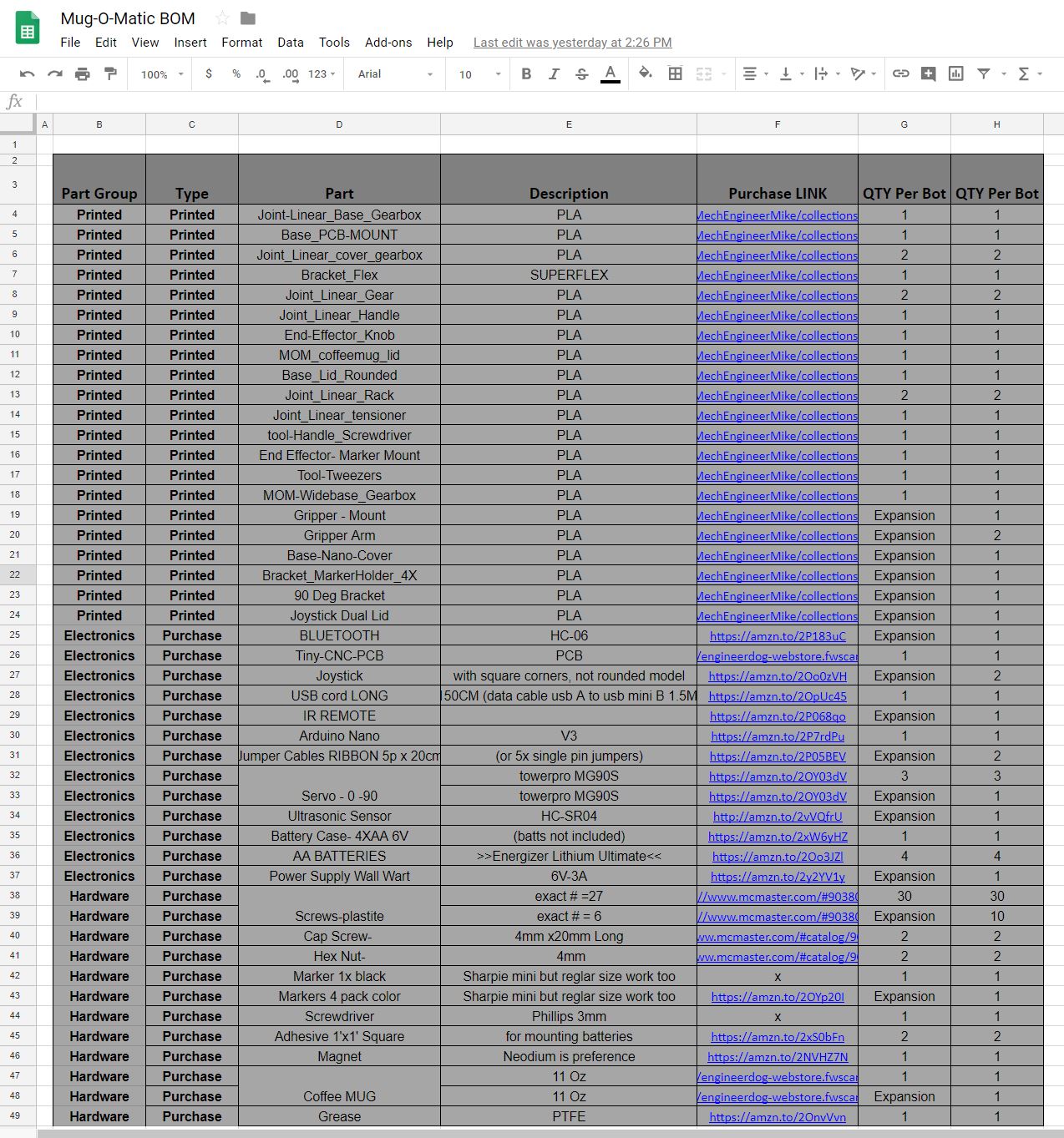Format the cell as percent
This screenshot has width=1064, height=1138.
(236, 74)
